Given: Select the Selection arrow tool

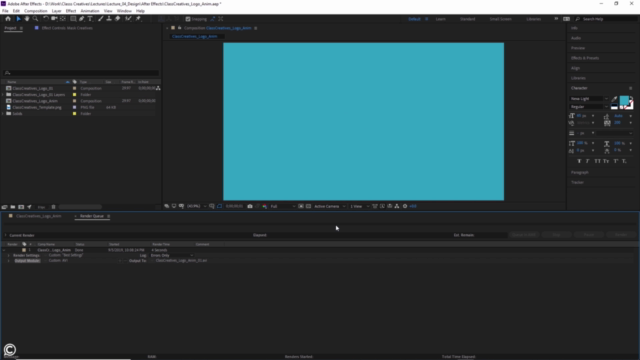Looking at the screenshot, I should [18, 19].
